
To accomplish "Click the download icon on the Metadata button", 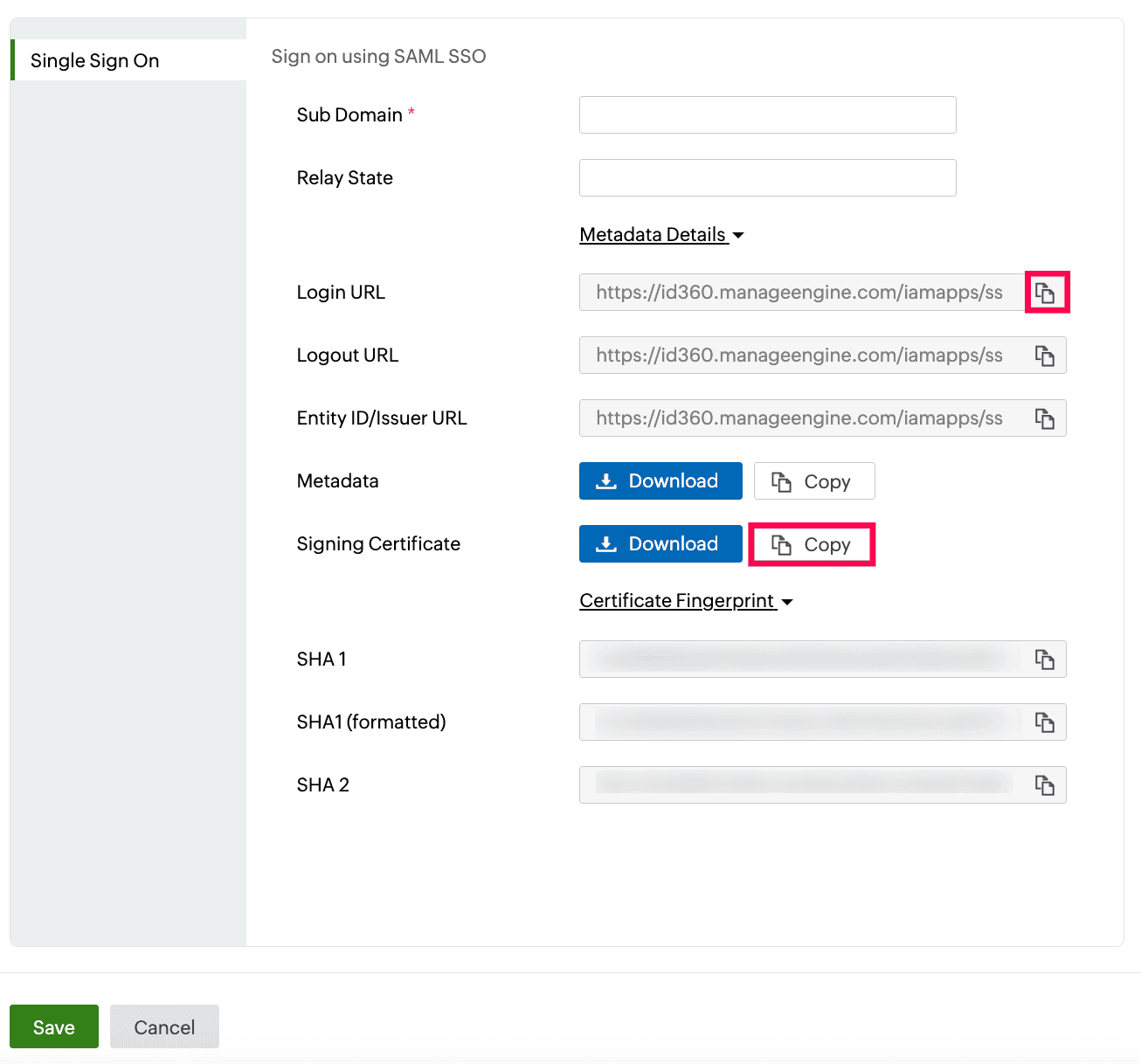I will point(605,480).
